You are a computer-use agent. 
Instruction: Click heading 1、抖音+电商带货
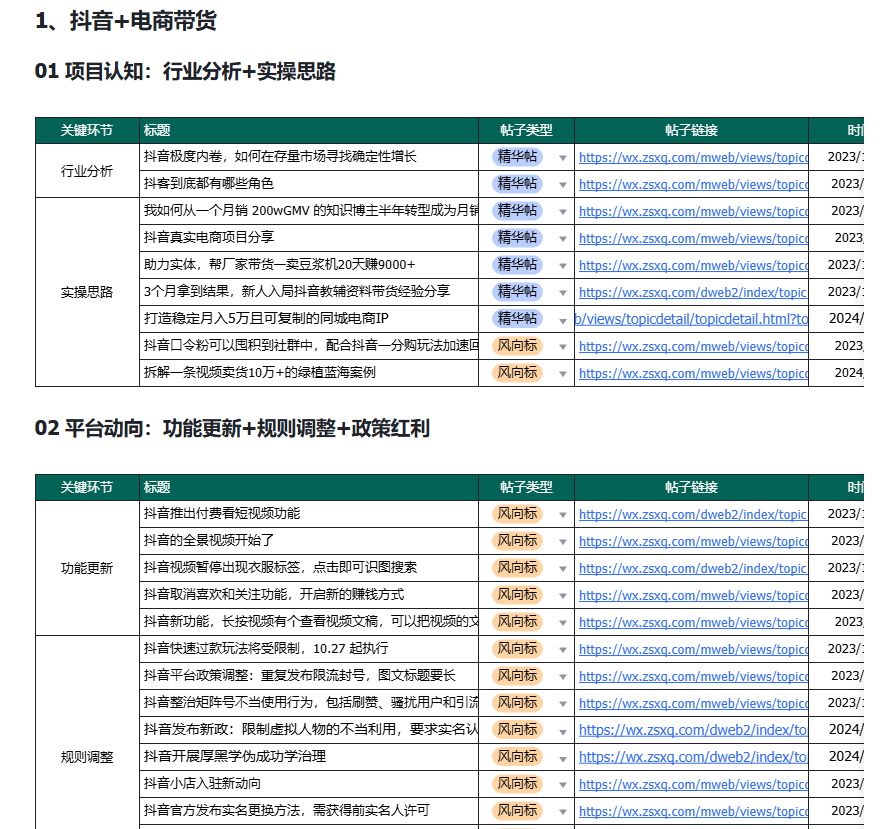[126, 21]
